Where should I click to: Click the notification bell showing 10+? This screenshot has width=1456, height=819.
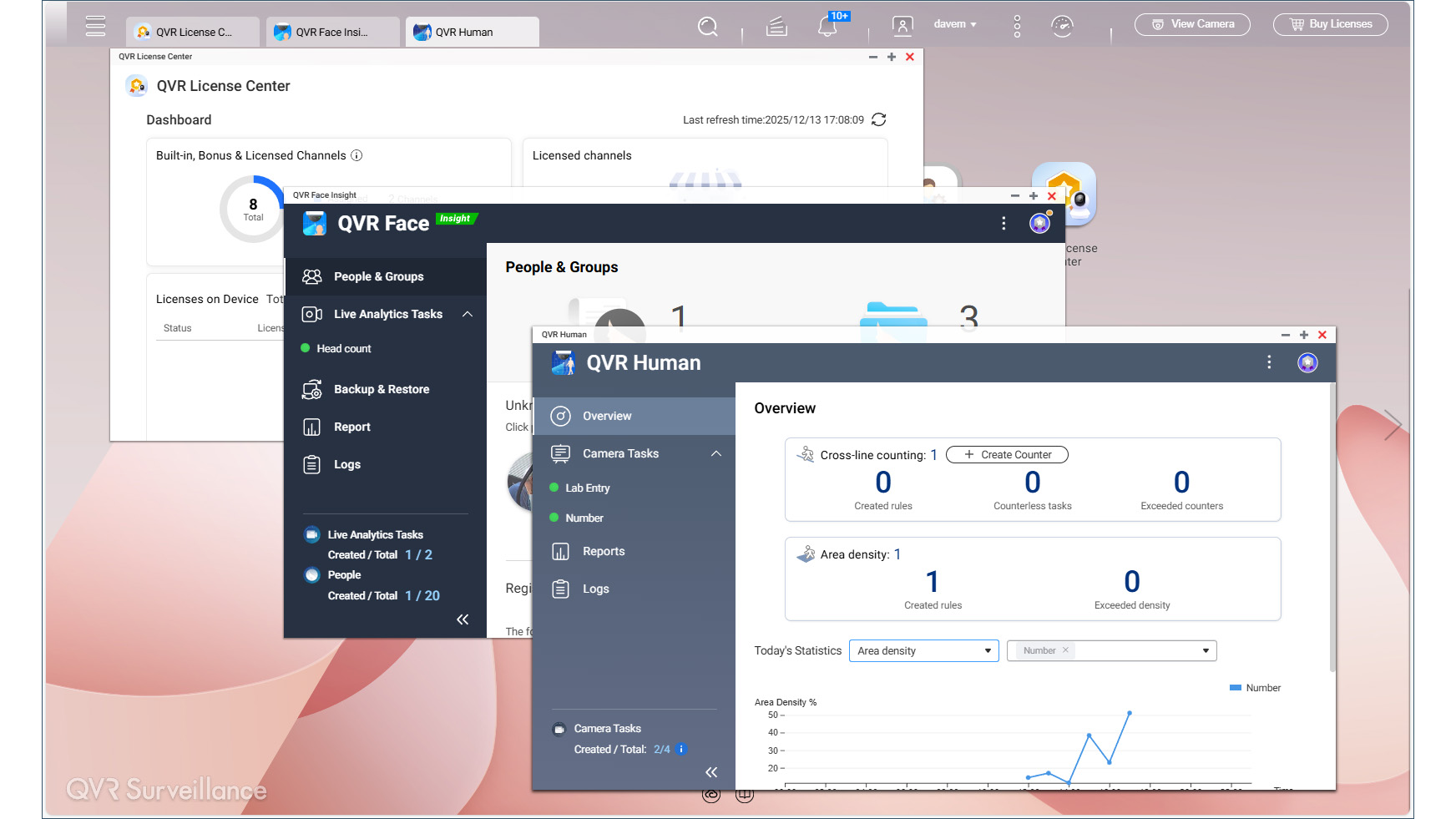[827, 26]
